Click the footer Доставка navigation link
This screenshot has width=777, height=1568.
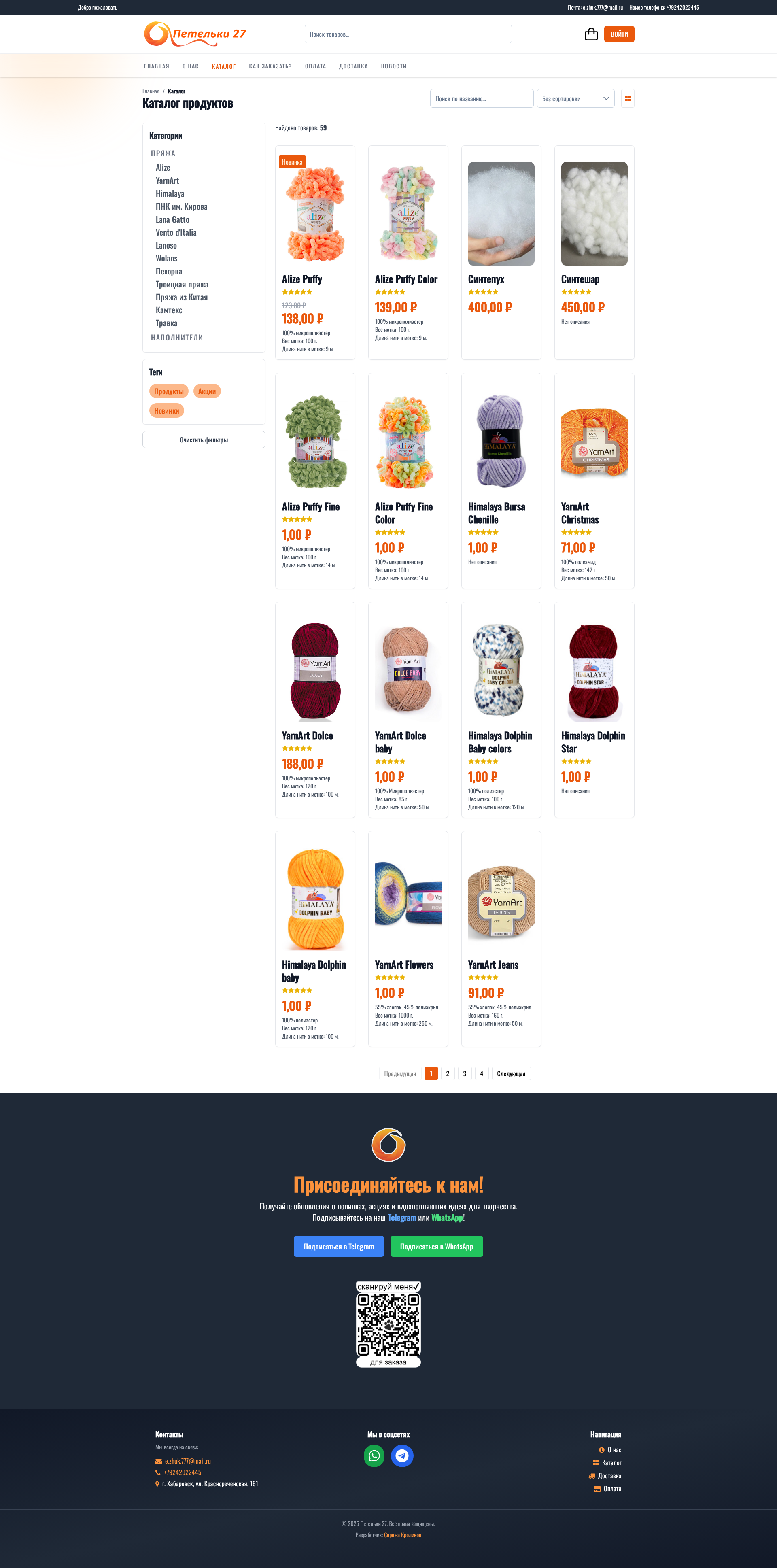(605, 1475)
